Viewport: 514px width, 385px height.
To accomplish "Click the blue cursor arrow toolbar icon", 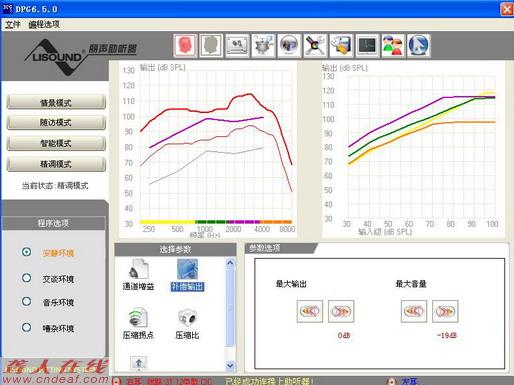I will [419, 45].
